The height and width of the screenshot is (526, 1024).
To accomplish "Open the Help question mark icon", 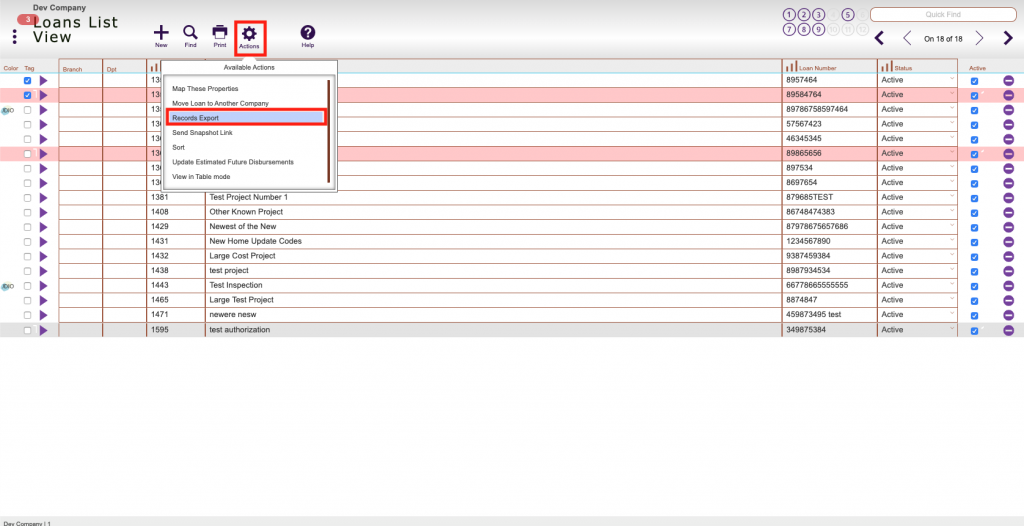I will 308,33.
